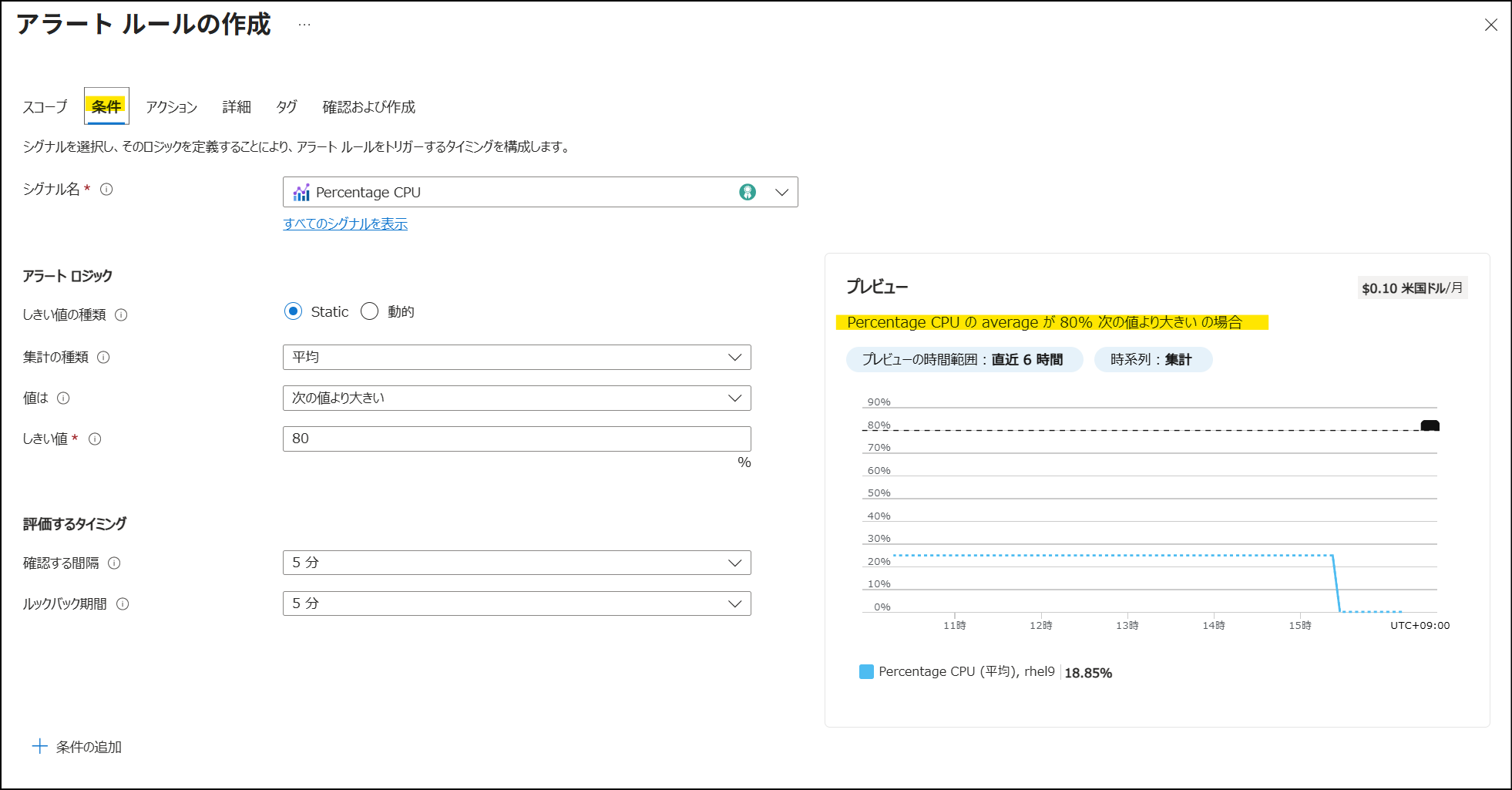
Task: Click the Percentage CPU (平均), rhel9 legend text
Action: pos(966,671)
